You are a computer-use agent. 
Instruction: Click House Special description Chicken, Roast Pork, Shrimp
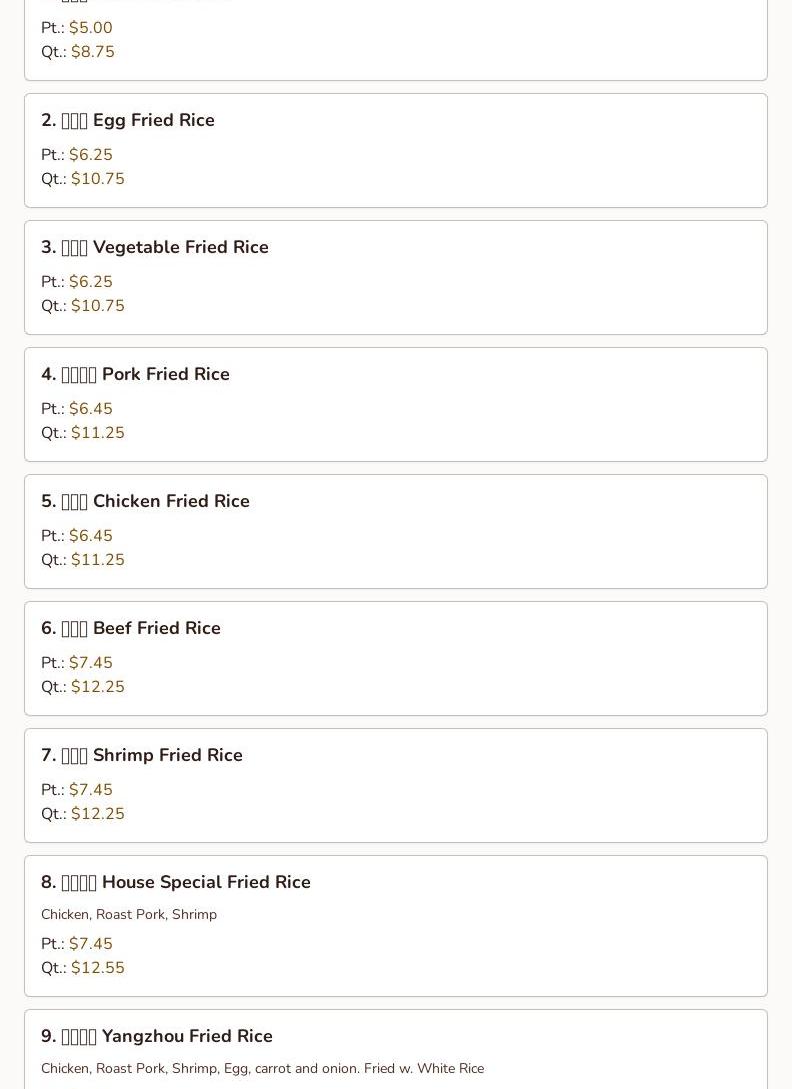point(129,915)
